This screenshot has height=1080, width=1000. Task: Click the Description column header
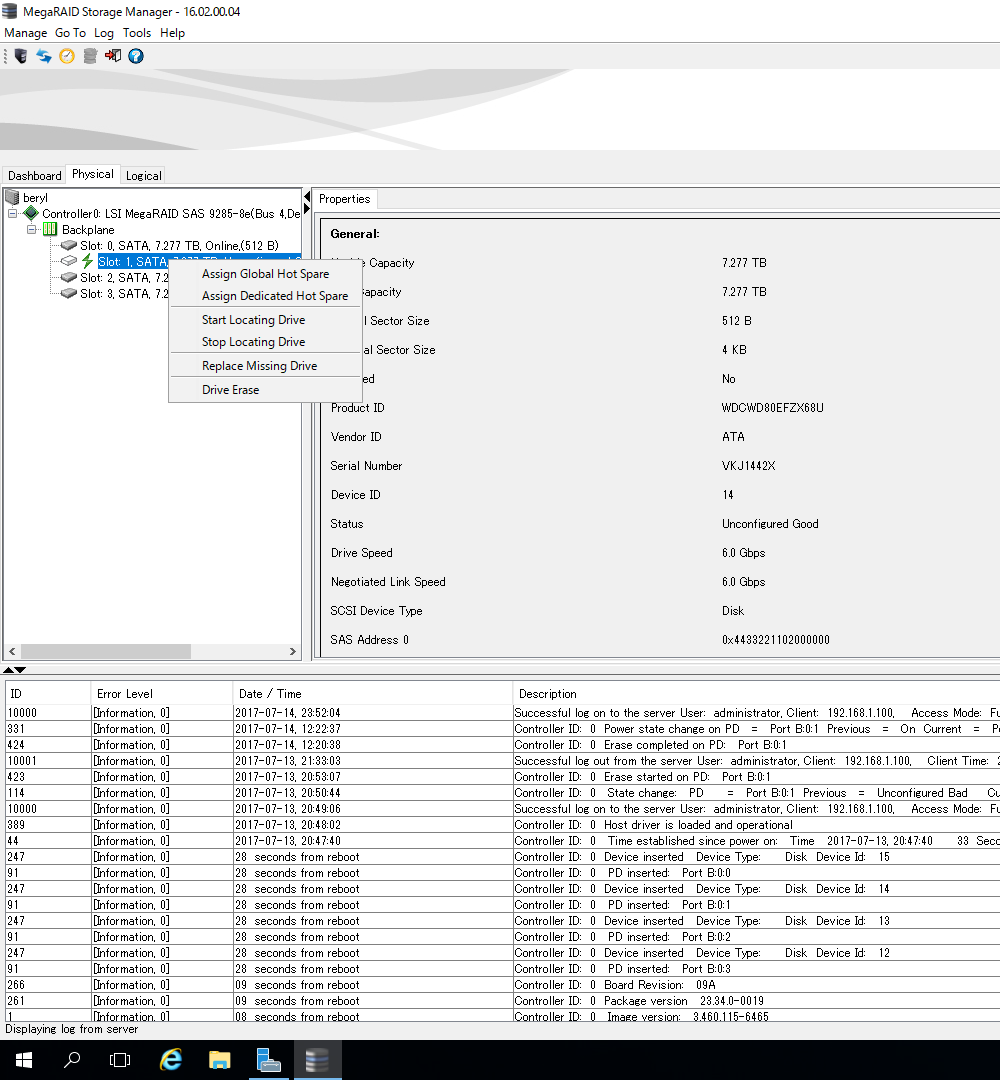click(756, 694)
